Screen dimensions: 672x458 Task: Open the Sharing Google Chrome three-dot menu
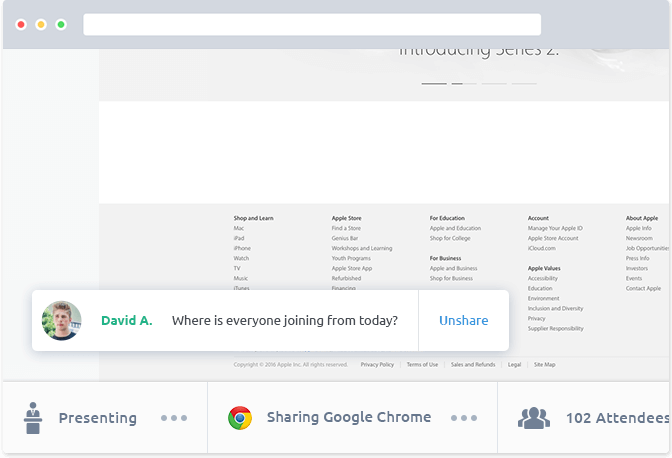(464, 418)
